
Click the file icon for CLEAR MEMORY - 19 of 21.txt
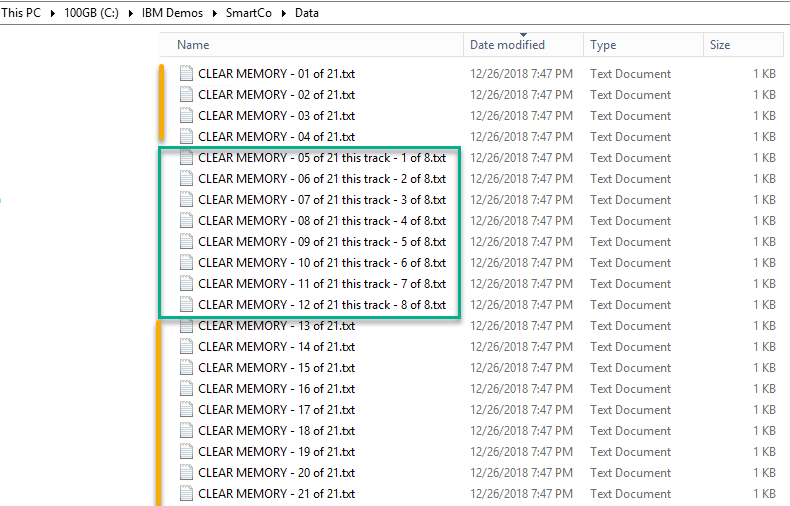(186, 452)
